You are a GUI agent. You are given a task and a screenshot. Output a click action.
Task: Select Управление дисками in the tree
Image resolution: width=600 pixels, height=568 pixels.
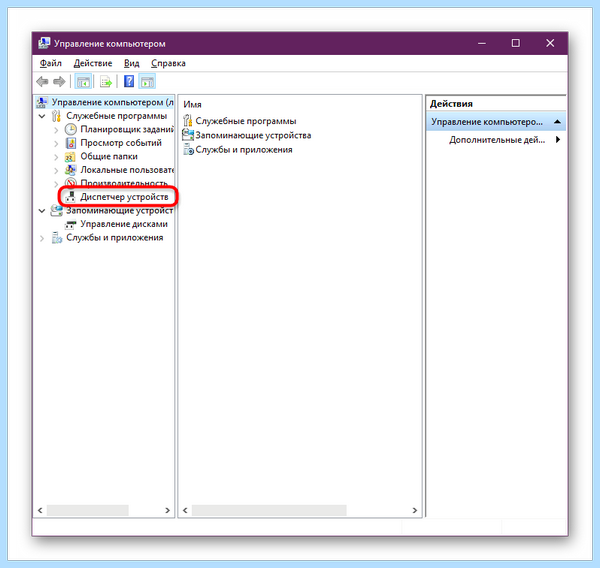pyautogui.click(x=124, y=224)
